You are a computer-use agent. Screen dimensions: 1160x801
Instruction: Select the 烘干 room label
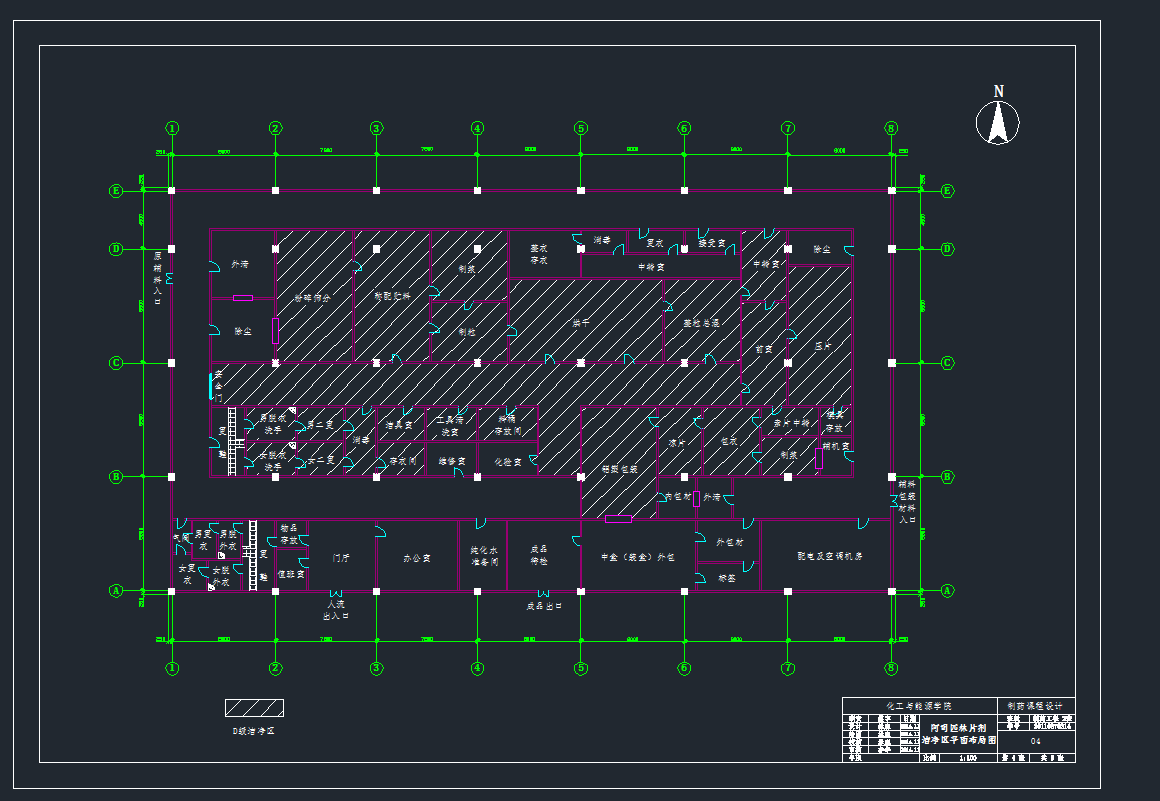[x=580, y=323]
